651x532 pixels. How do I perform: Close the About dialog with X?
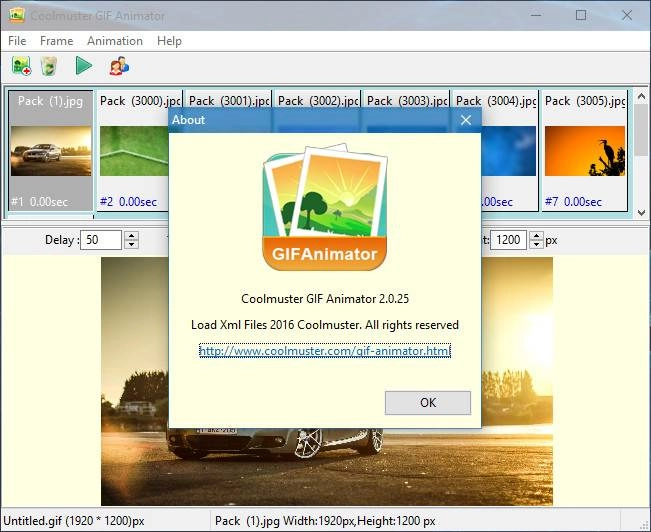click(466, 120)
